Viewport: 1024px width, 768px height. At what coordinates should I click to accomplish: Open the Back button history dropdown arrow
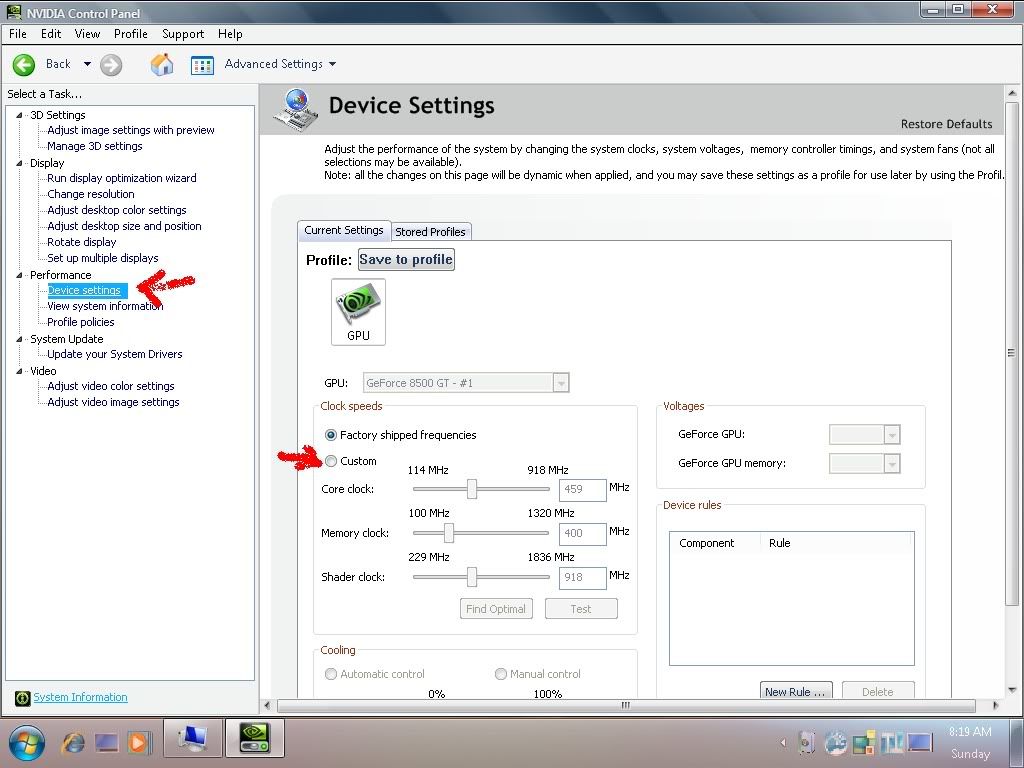coord(87,64)
